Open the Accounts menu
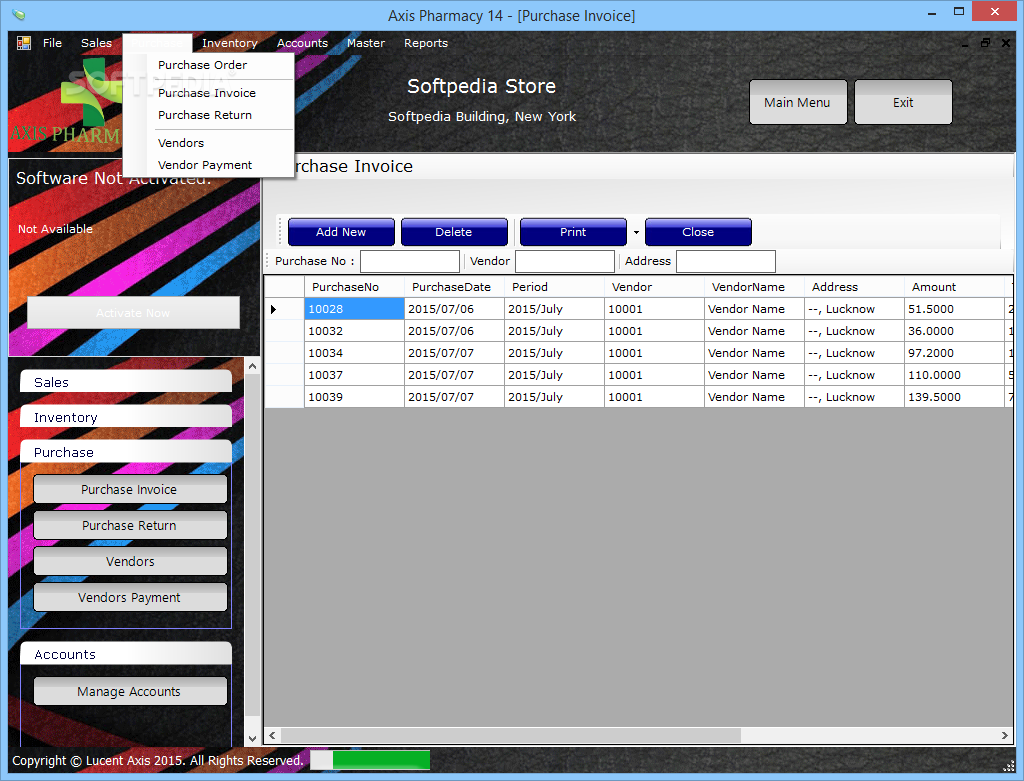Viewport: 1024px width, 781px height. 302,43
